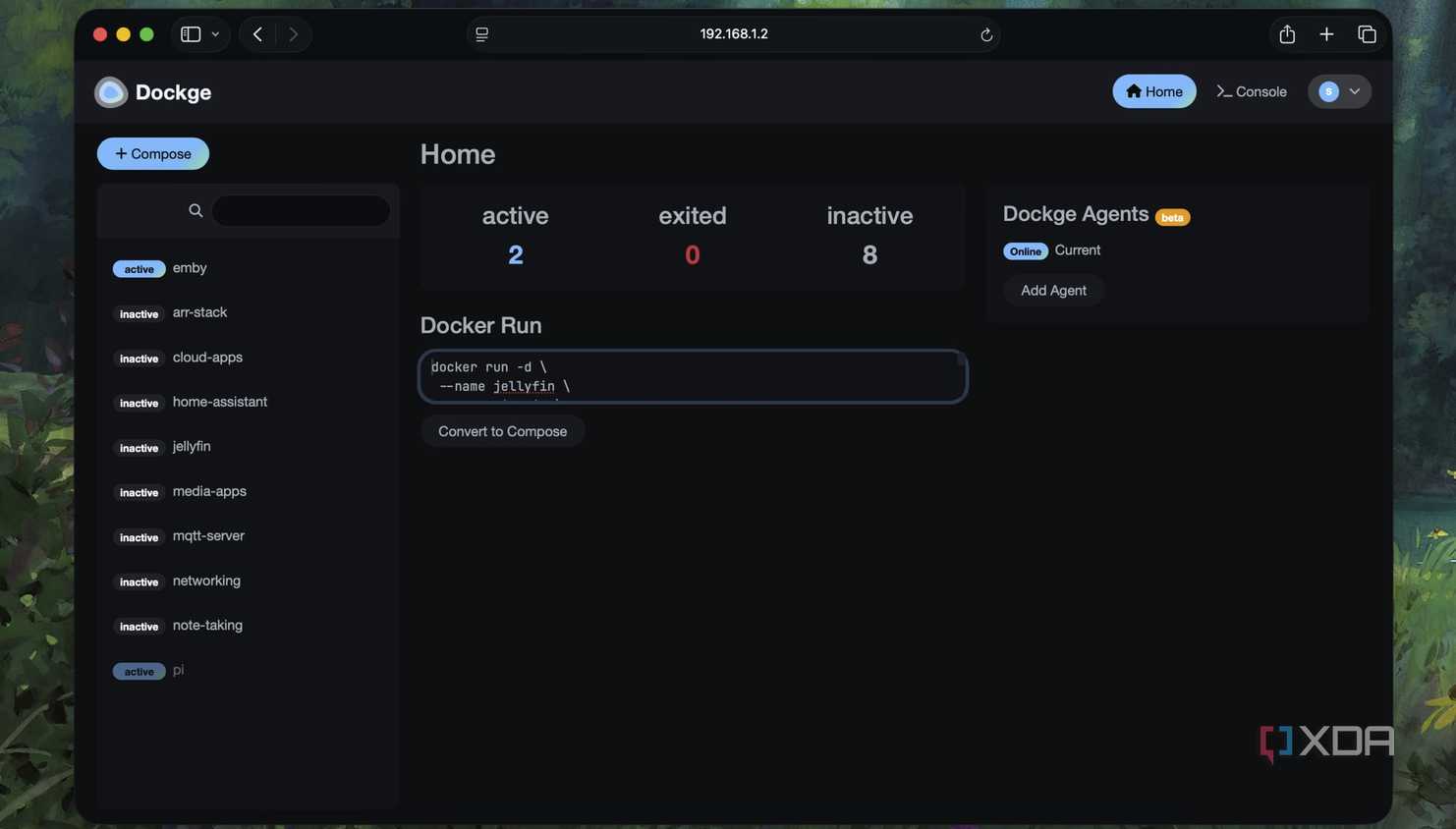Open a new tab with the plus icon
1456x829 pixels.
tap(1326, 34)
